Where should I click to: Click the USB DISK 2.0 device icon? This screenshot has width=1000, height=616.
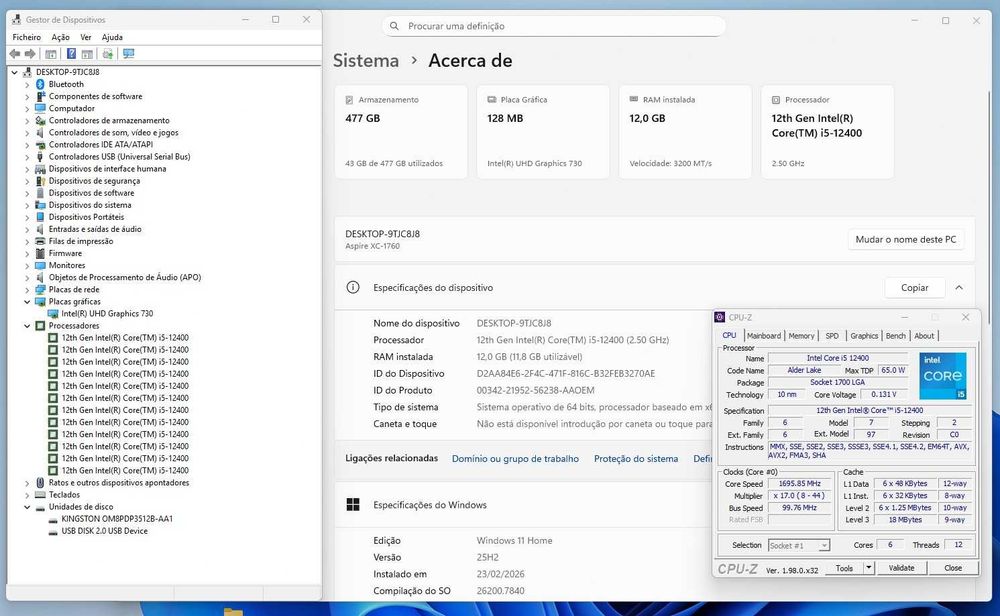click(53, 531)
